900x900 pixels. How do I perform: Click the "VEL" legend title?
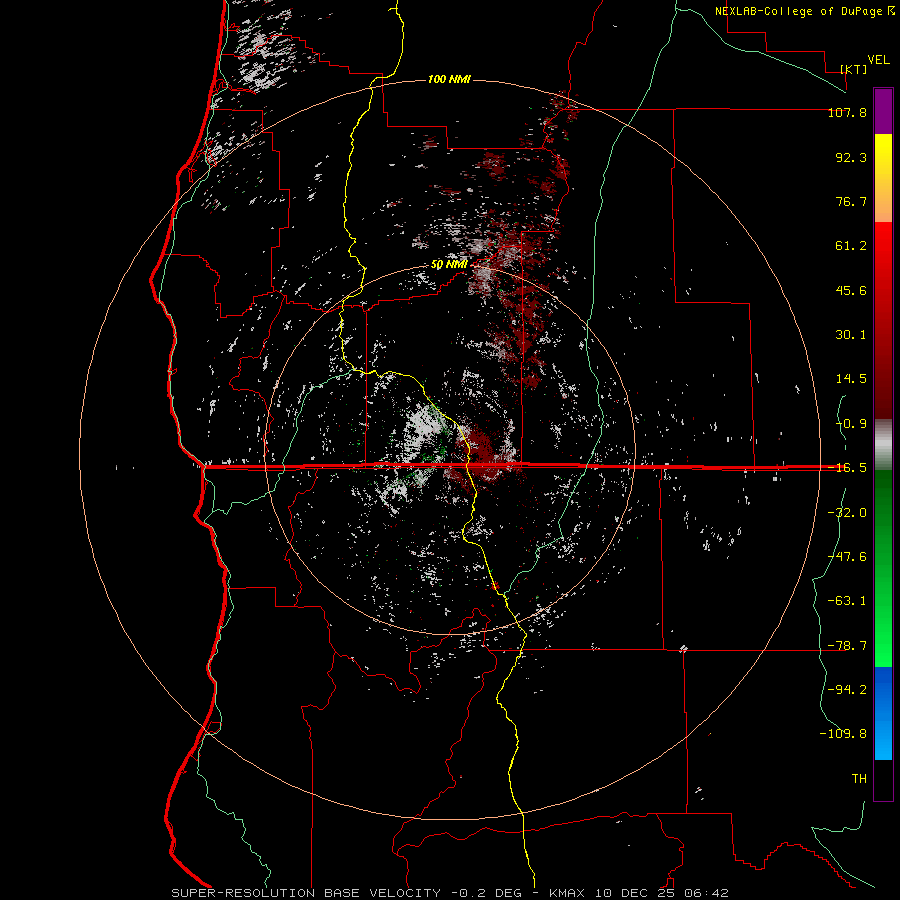click(878, 60)
